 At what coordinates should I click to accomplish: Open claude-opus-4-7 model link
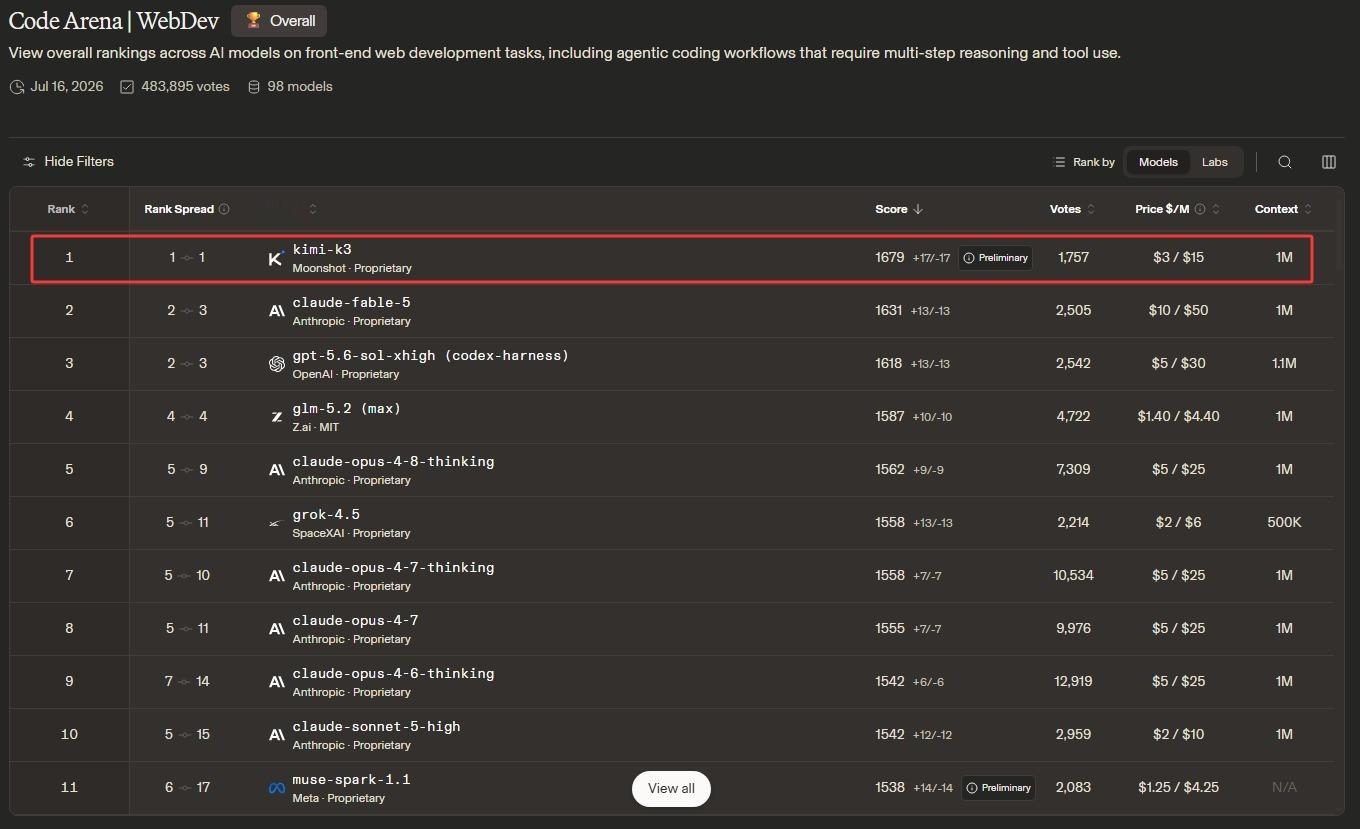click(355, 620)
